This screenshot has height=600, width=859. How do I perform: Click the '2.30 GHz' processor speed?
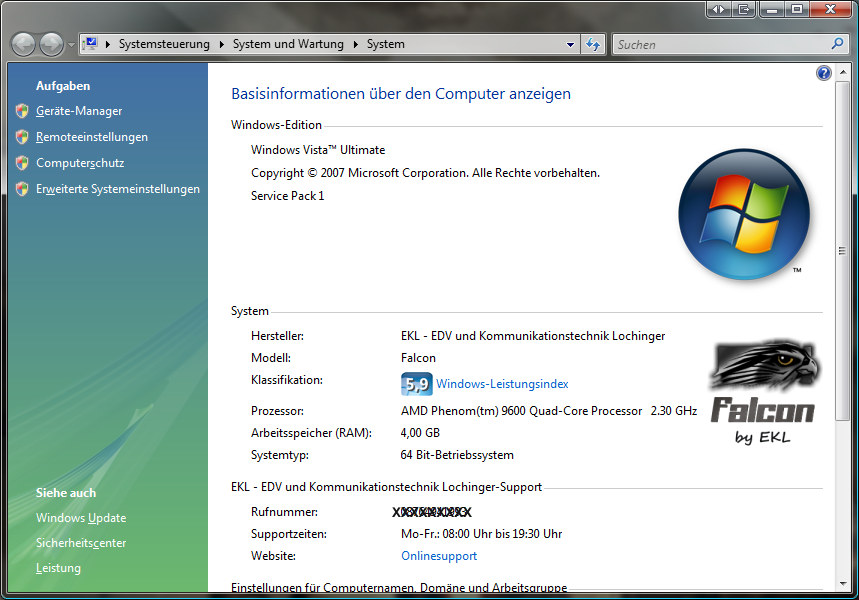click(674, 411)
